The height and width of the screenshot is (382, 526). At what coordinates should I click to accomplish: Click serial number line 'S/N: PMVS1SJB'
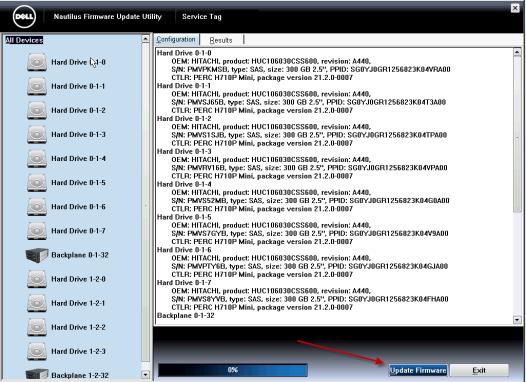[309, 135]
